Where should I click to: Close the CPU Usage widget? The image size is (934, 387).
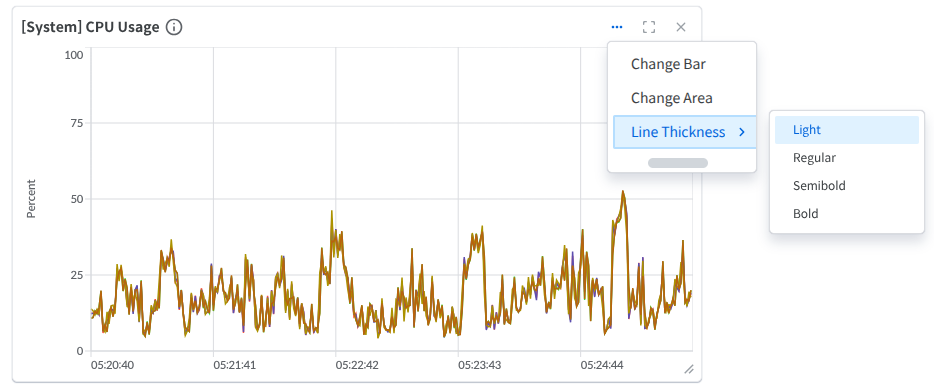[x=681, y=27]
